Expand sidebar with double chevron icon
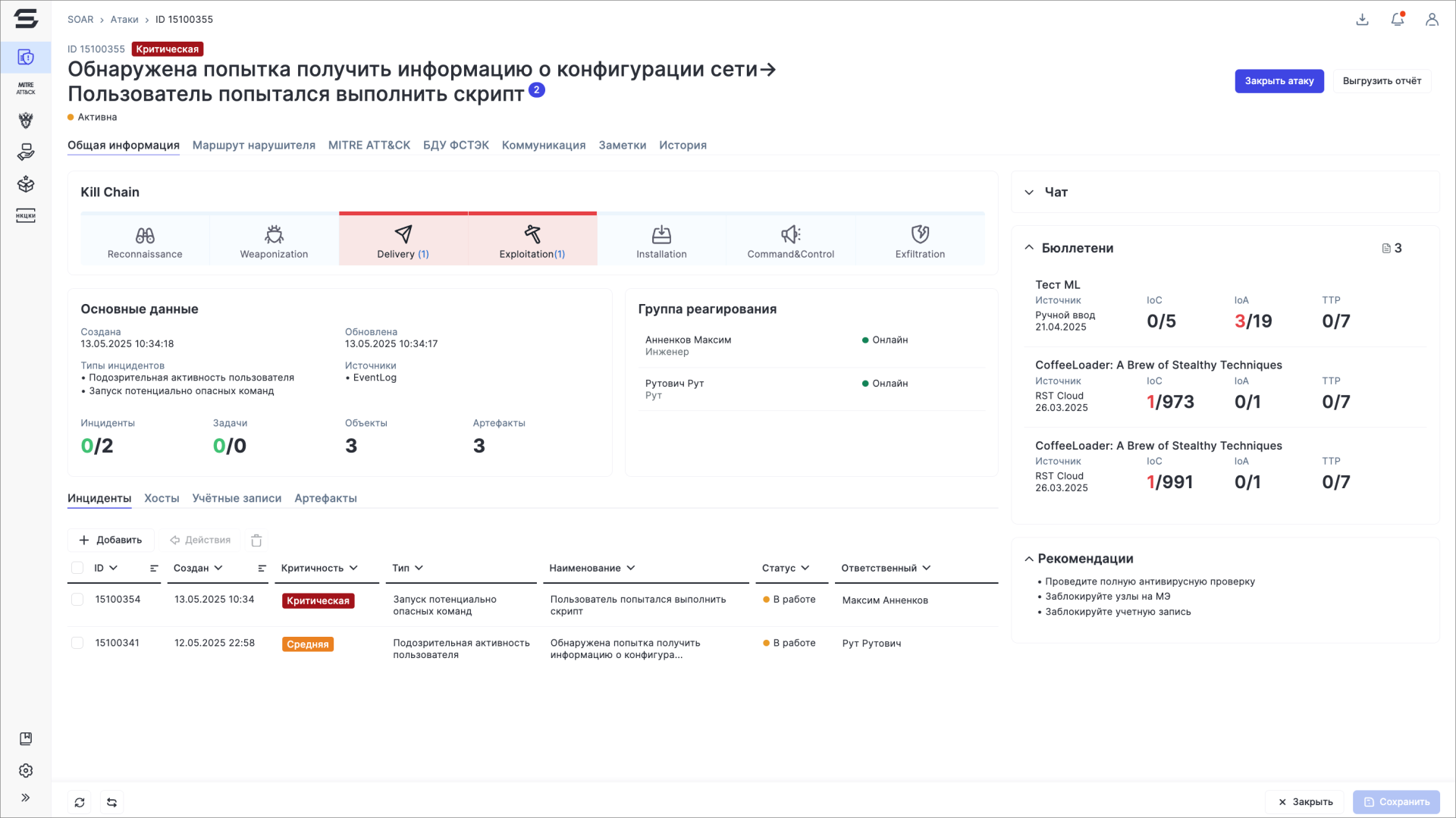This screenshot has width=1456, height=818. click(26, 798)
